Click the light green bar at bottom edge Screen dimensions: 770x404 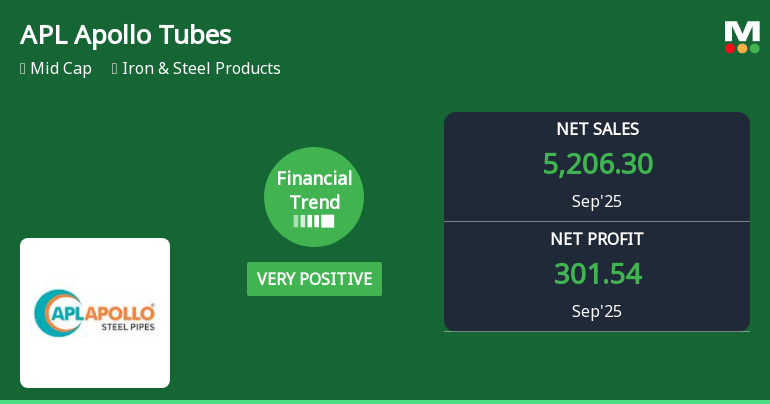[x=385, y=401]
